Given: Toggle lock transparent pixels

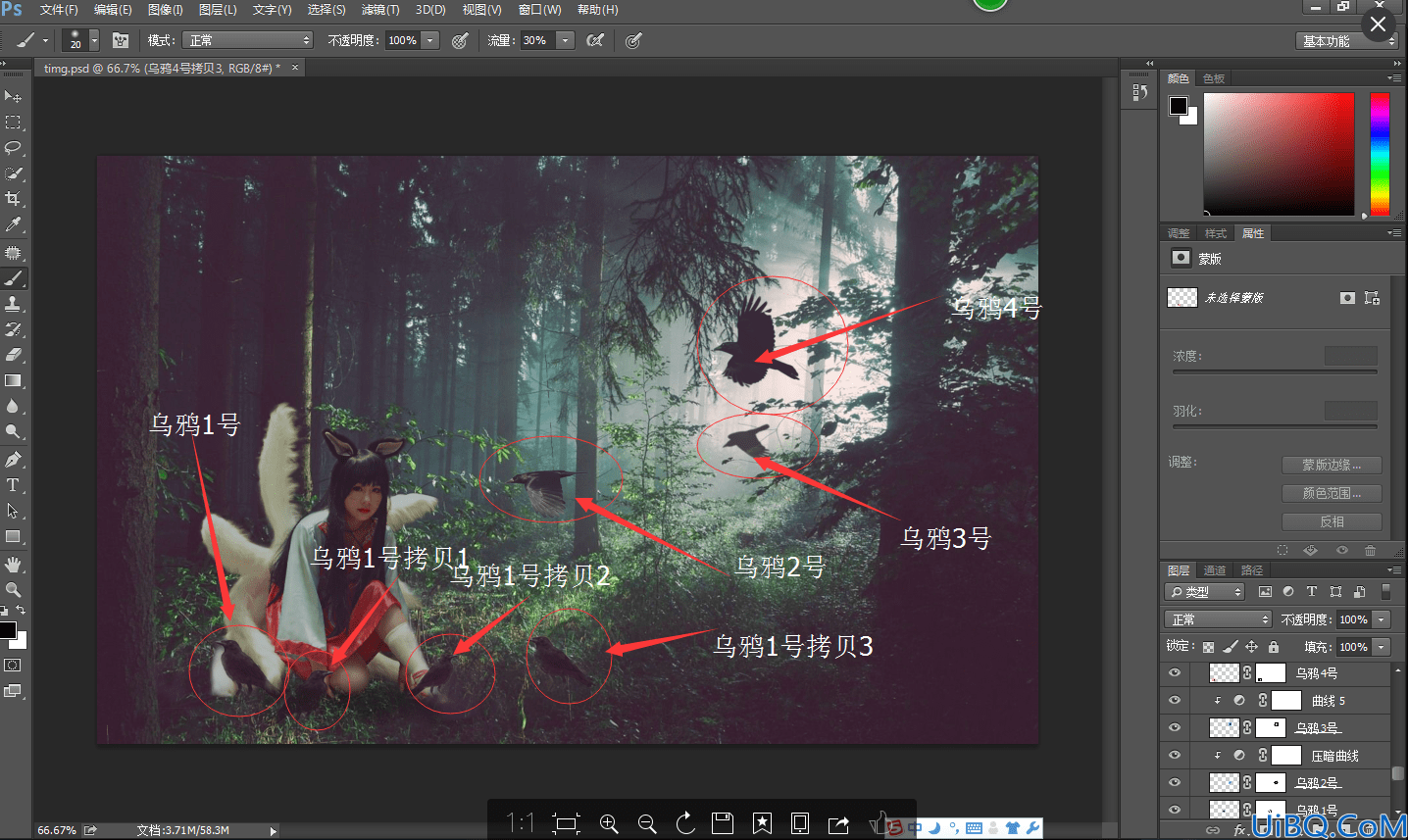Looking at the screenshot, I should click(x=1209, y=647).
